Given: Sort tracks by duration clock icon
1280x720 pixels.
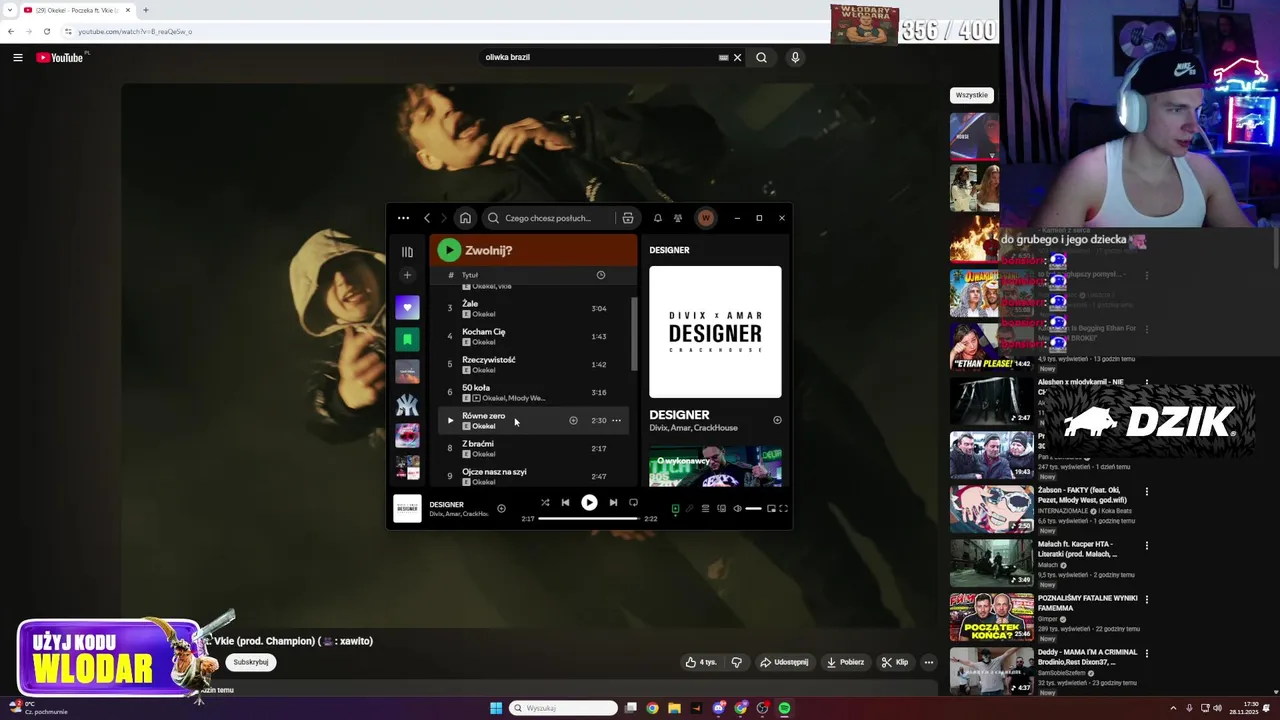Looking at the screenshot, I should pos(601,275).
